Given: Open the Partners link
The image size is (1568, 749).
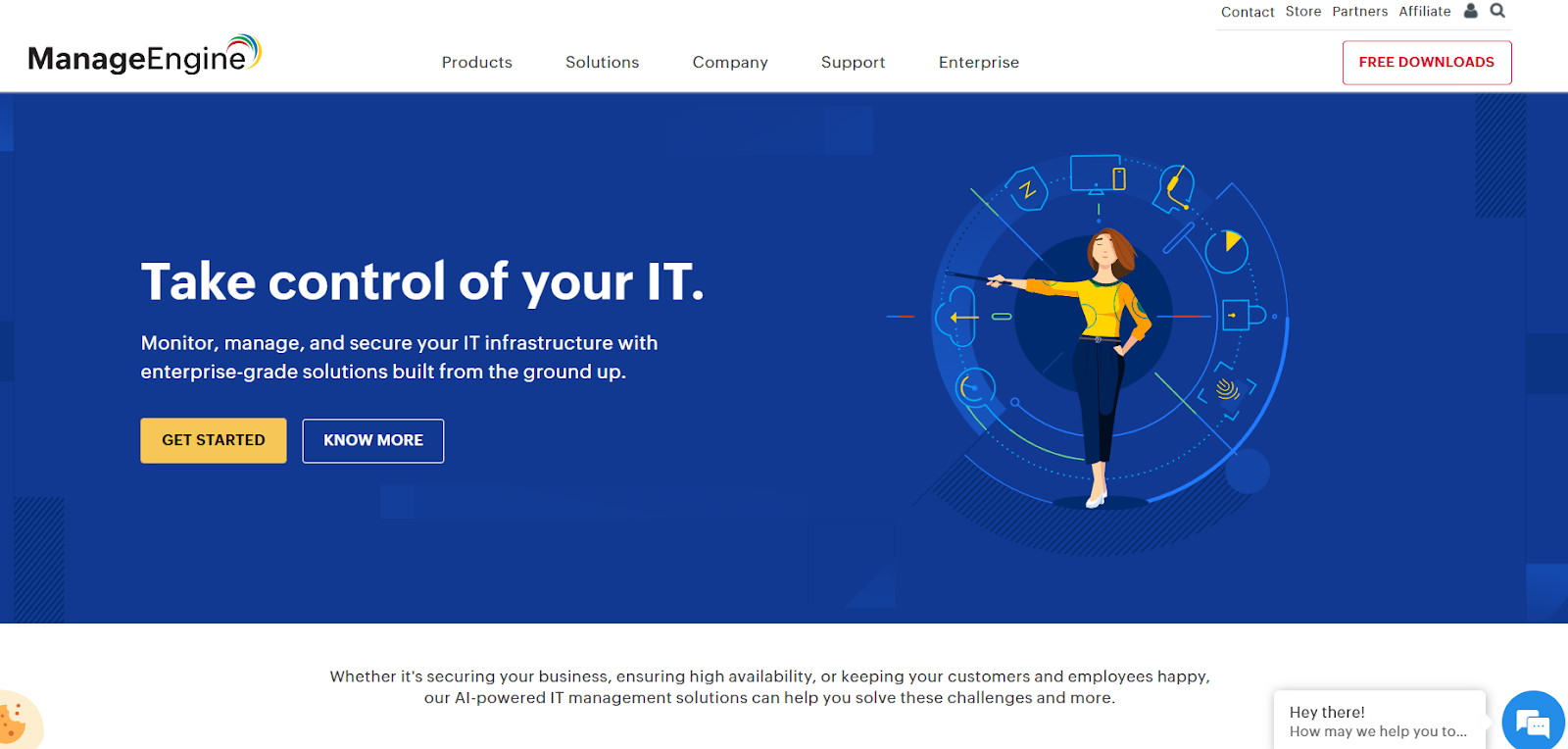Looking at the screenshot, I should 1360,12.
